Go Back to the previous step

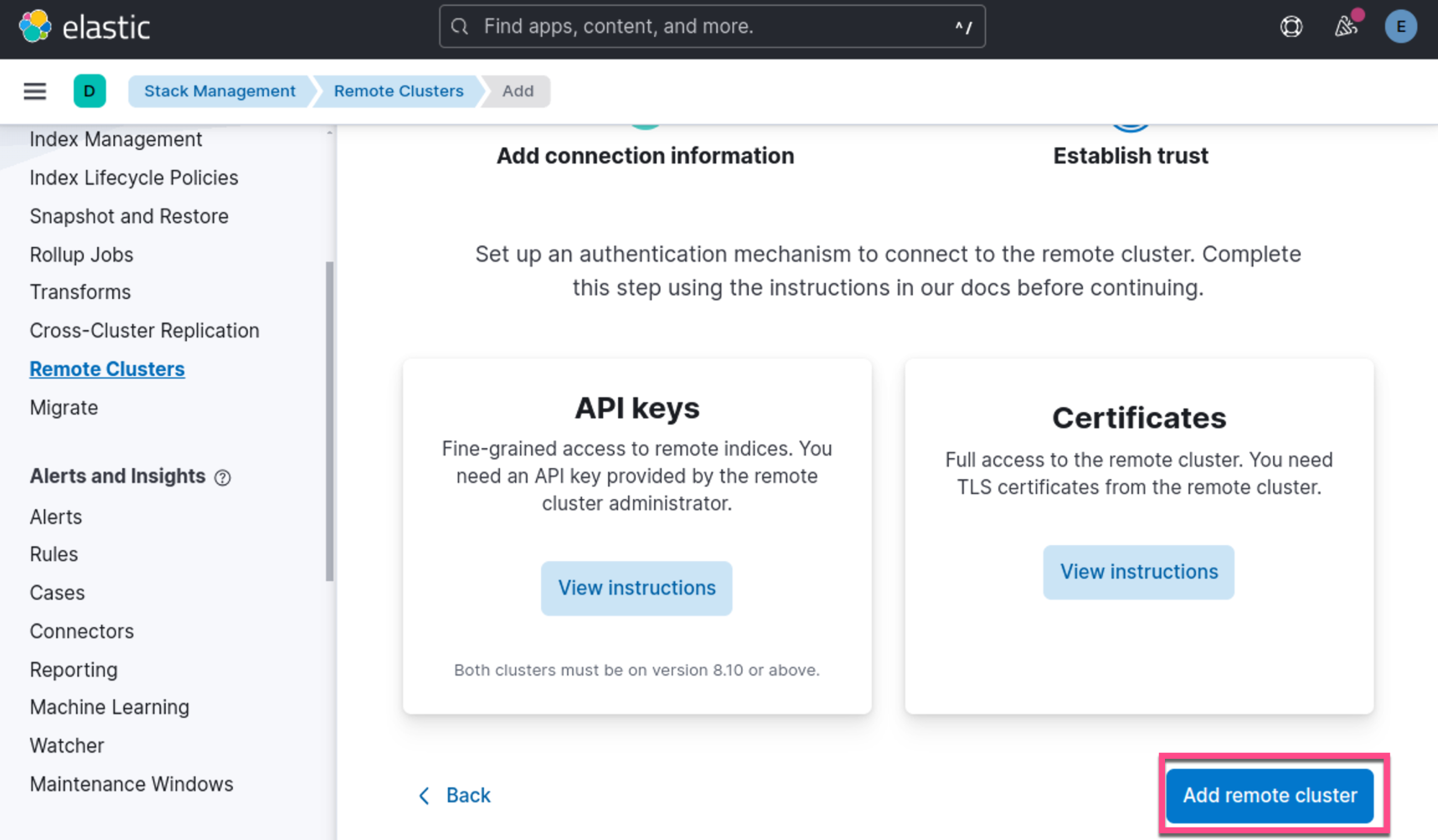pyautogui.click(x=455, y=795)
